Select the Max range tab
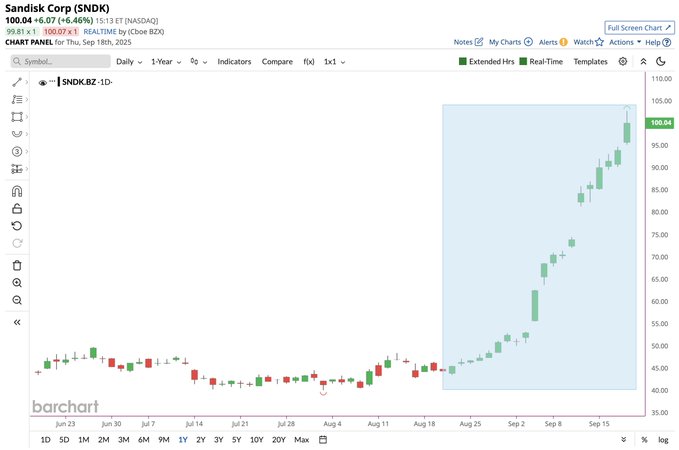Screen dimensions: 679x450 [x=302, y=440]
